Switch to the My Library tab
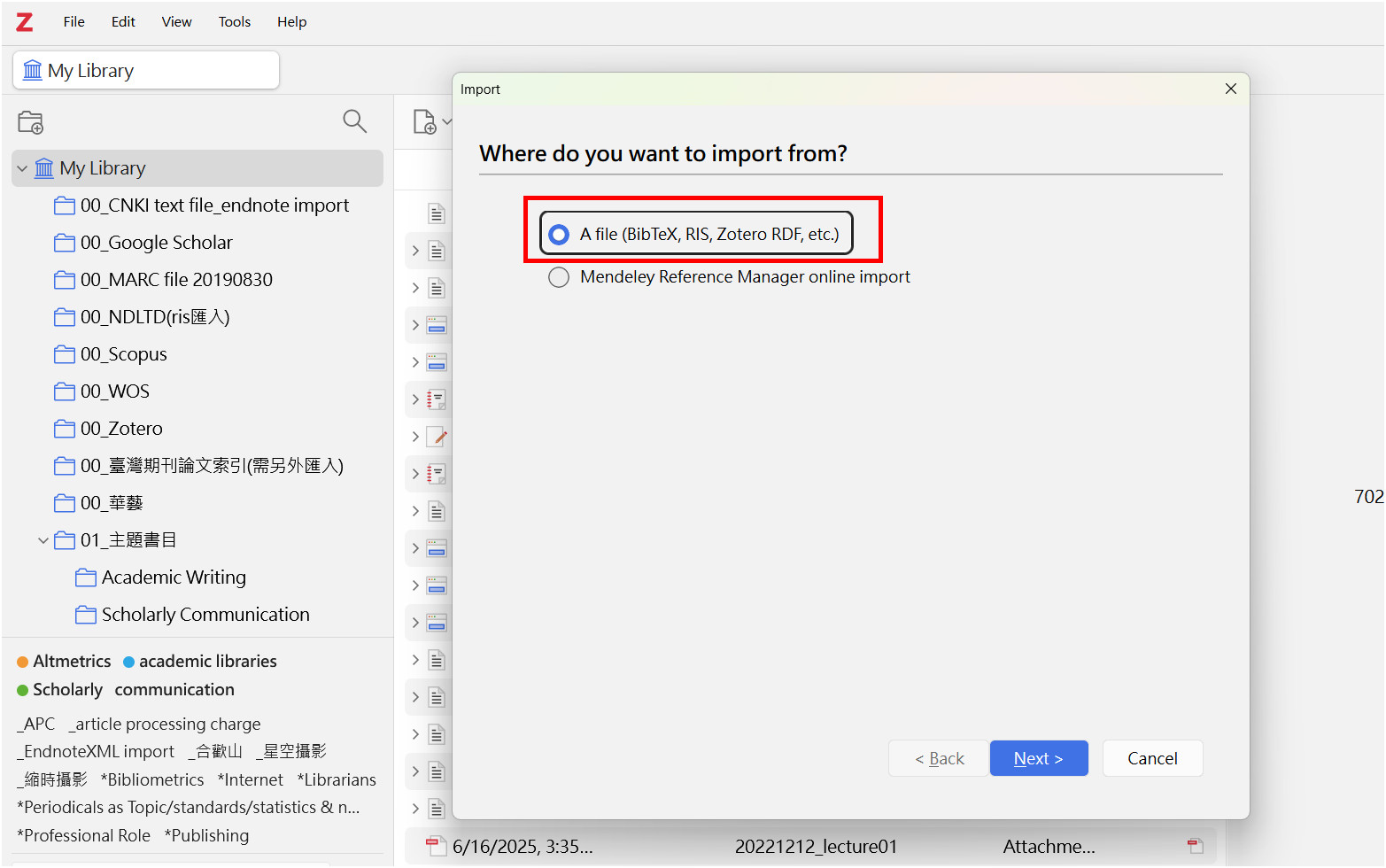Image resolution: width=1386 pixels, height=868 pixels. tap(146, 70)
